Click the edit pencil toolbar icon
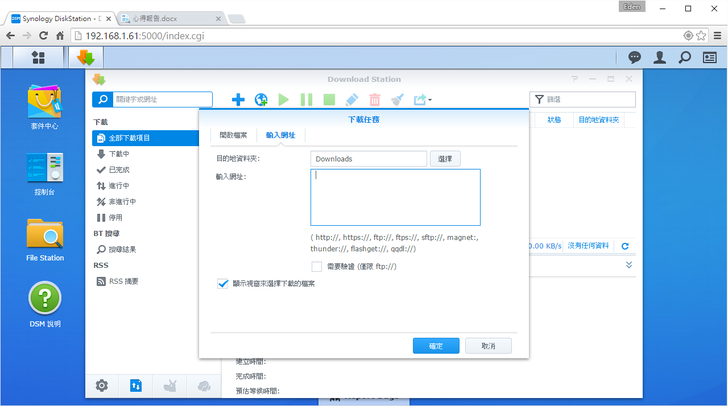Screen dimensions: 728x406 tap(352, 99)
